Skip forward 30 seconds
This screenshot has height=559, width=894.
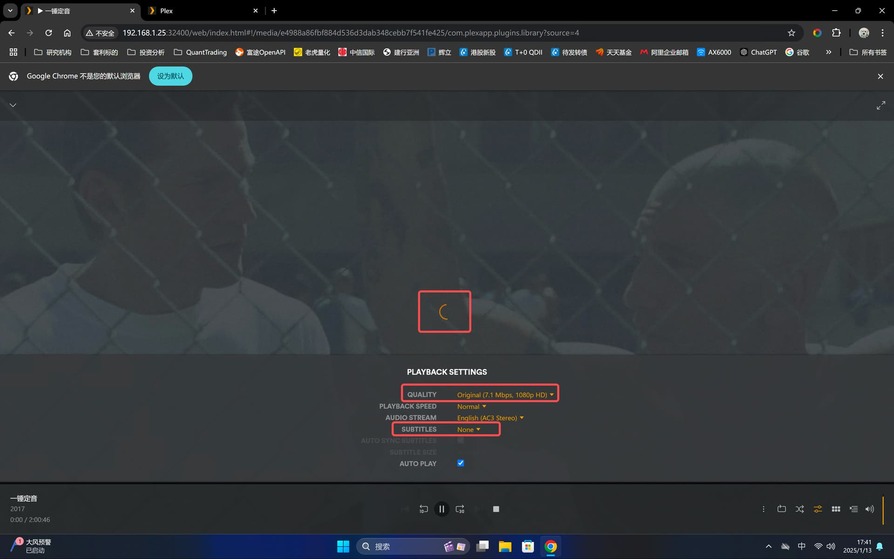click(x=460, y=509)
